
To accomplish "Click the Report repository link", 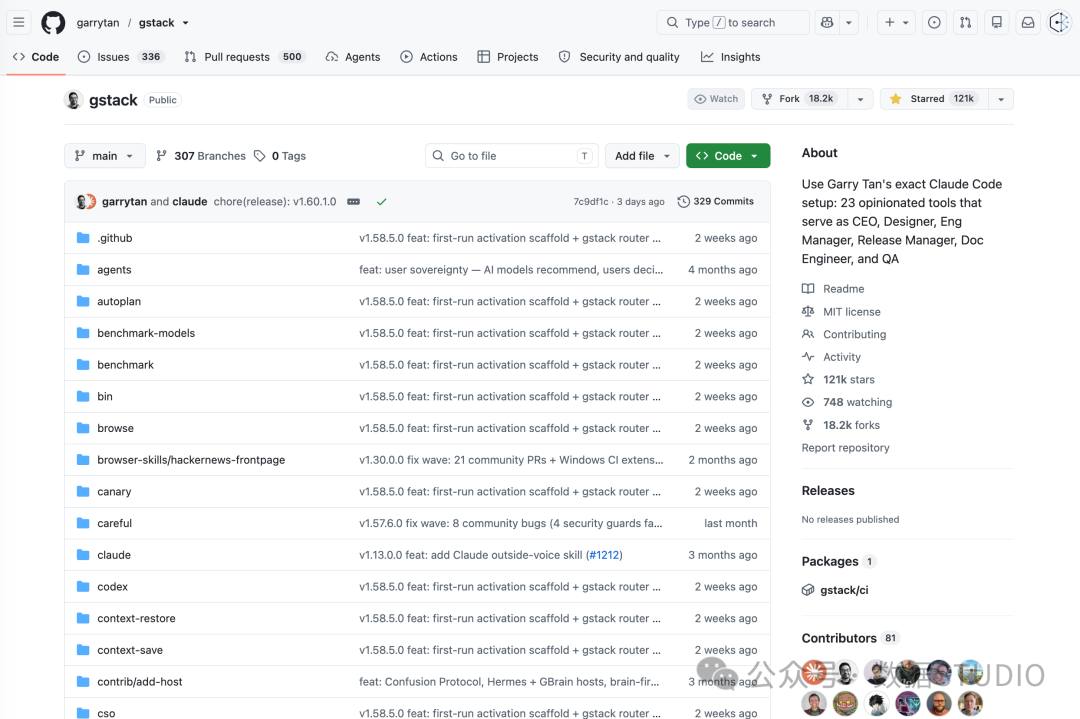I will point(845,448).
